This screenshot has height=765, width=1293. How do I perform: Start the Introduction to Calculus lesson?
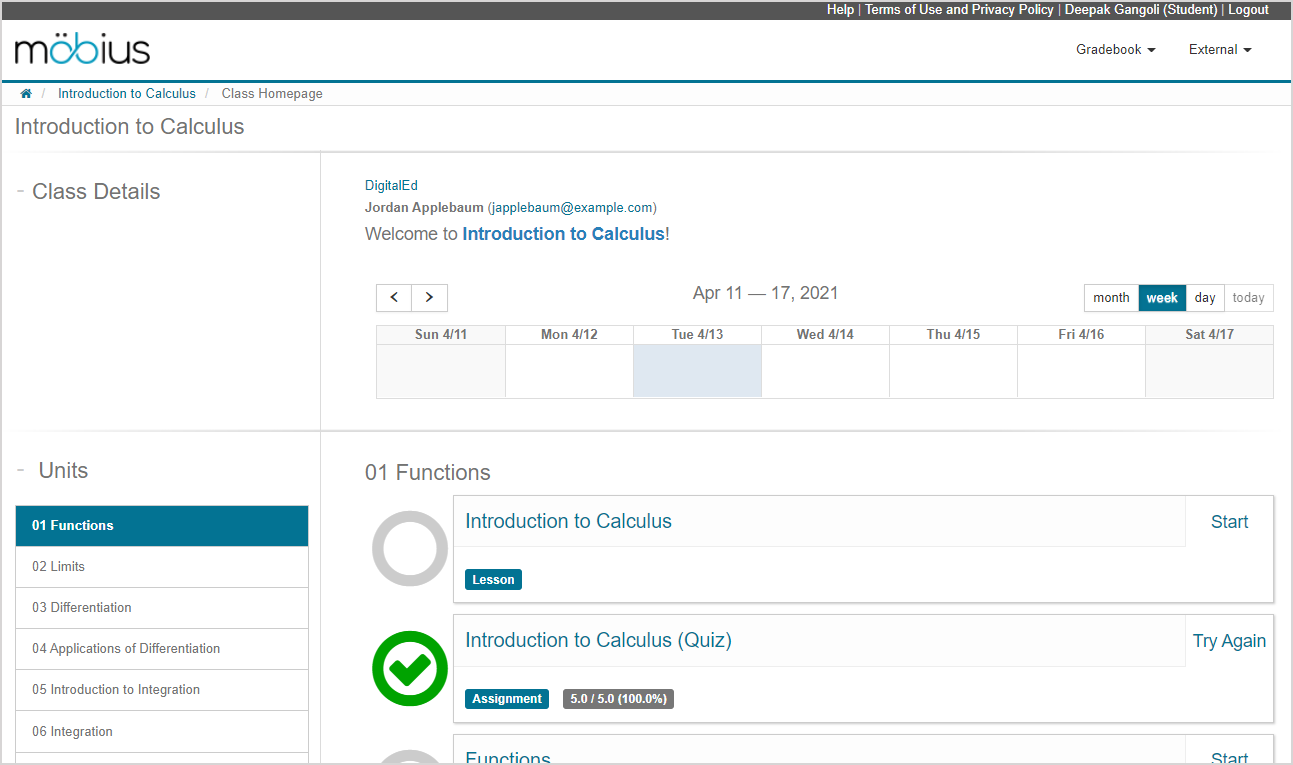(x=1229, y=522)
